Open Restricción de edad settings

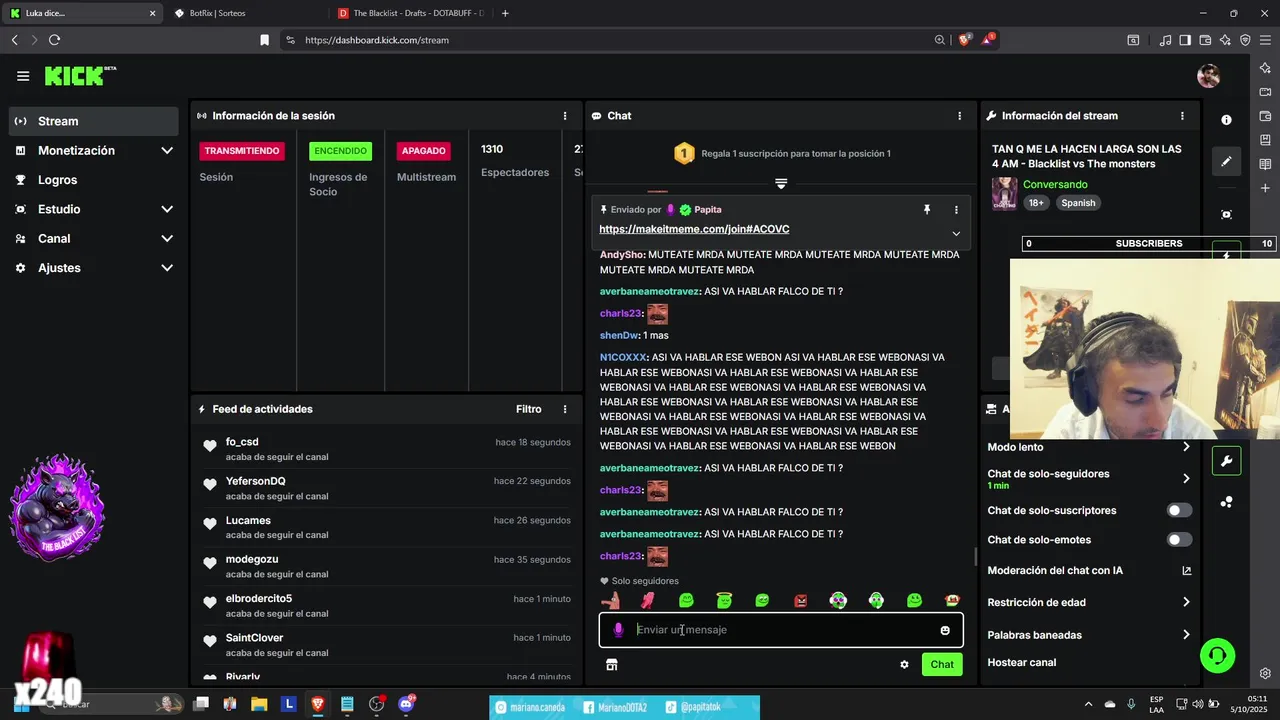tap(1089, 602)
